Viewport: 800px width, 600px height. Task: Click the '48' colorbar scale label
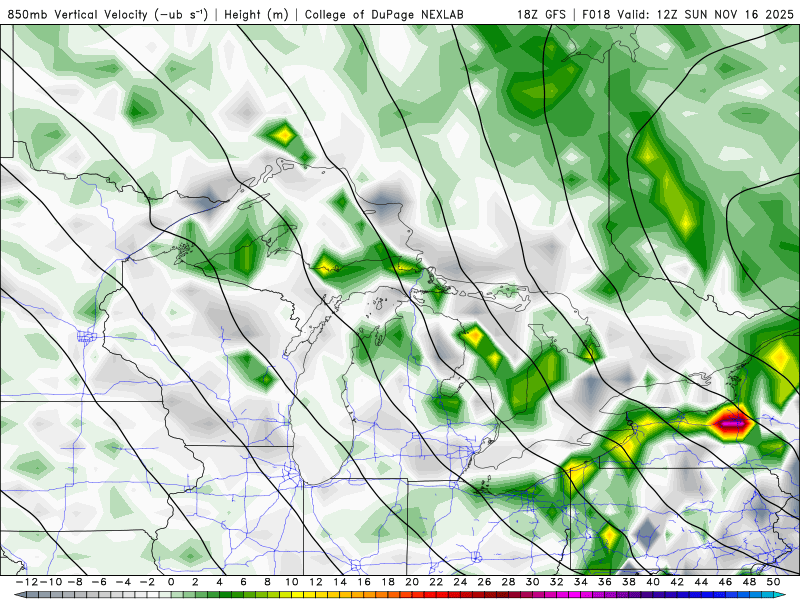tap(749, 582)
